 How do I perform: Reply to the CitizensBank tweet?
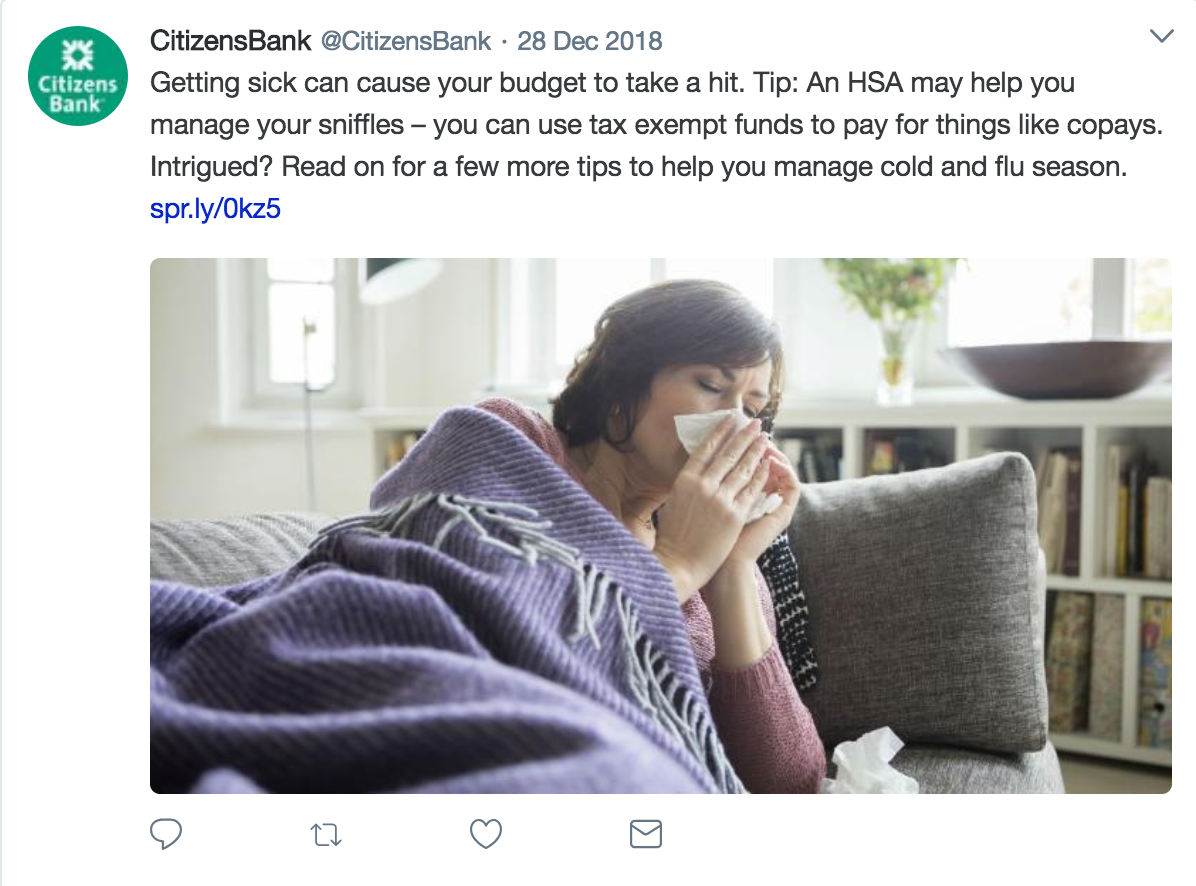click(x=166, y=833)
